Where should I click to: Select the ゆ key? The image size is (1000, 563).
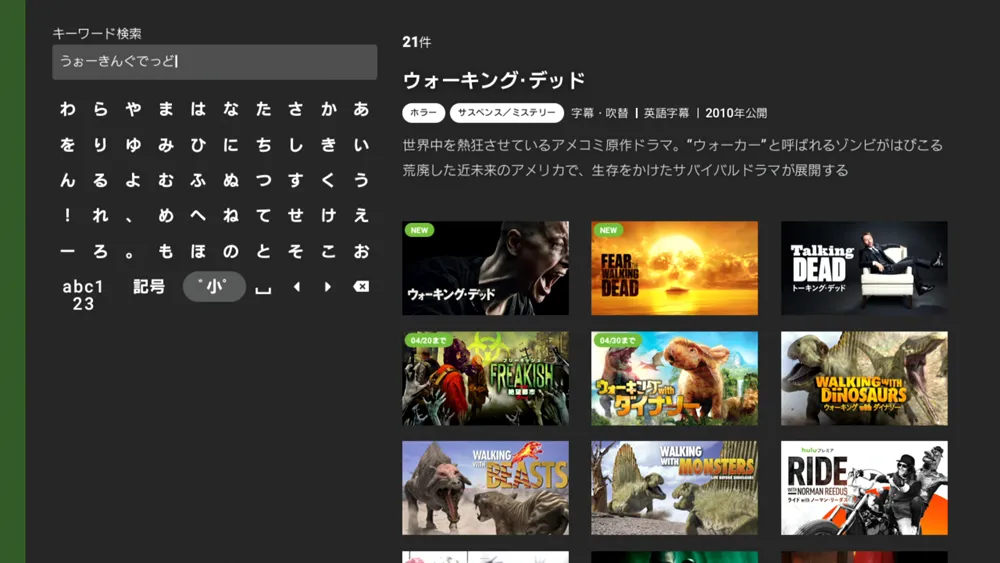pyautogui.click(x=133, y=145)
